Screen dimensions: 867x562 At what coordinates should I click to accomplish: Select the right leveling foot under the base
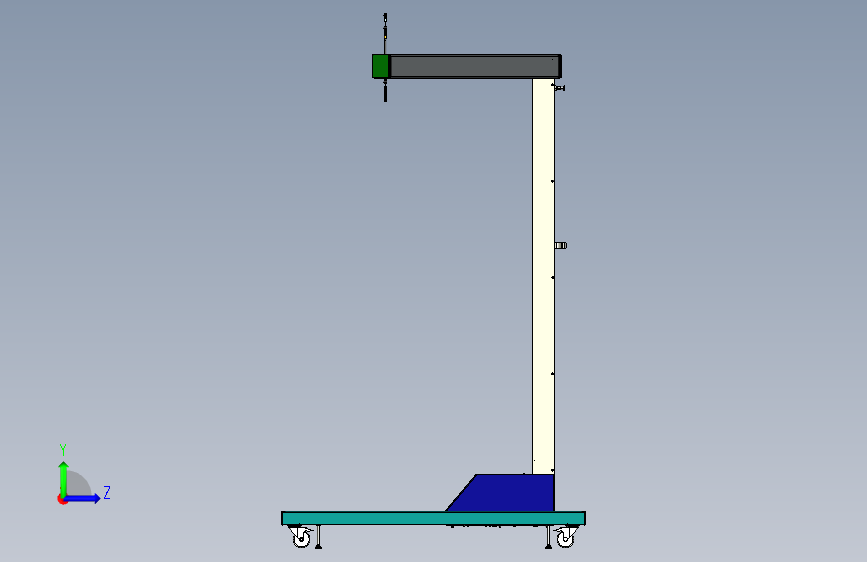point(549,537)
